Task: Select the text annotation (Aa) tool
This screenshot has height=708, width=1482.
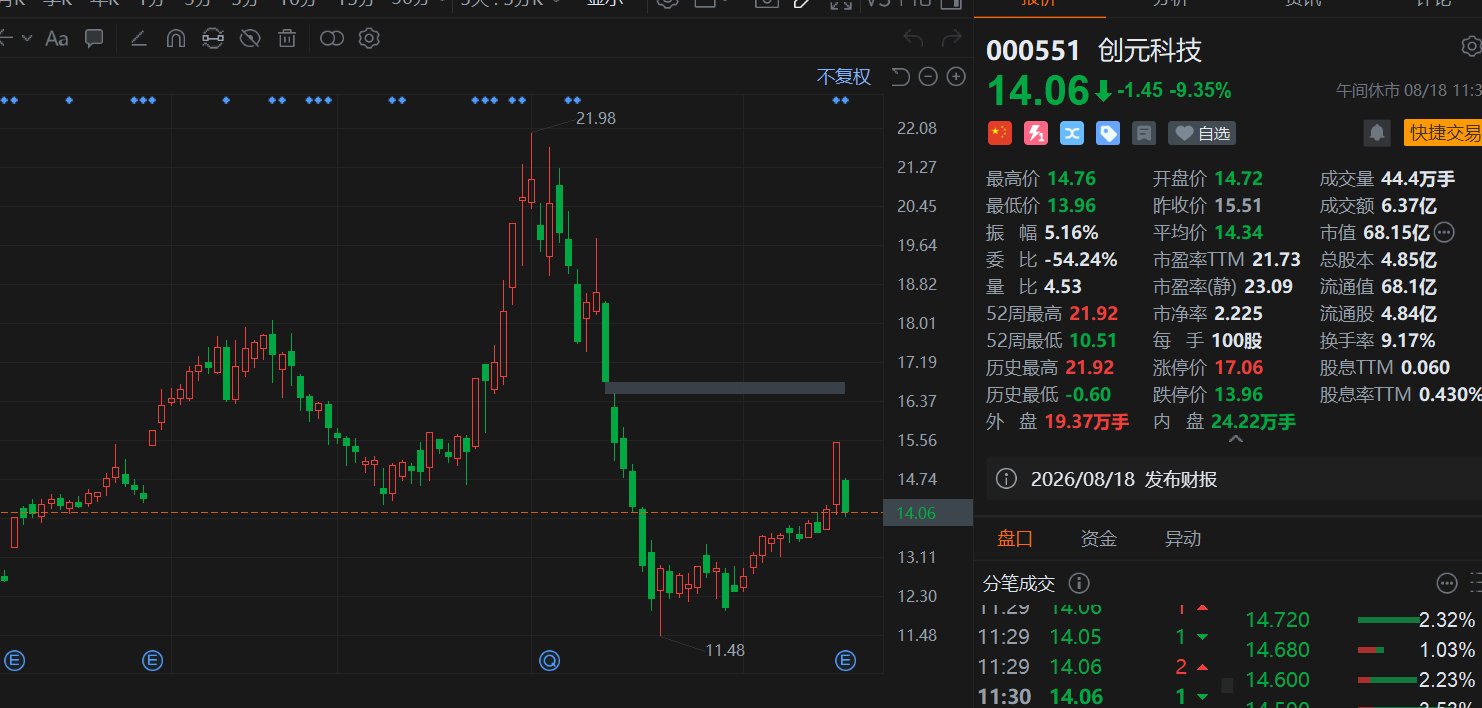Action: (x=57, y=39)
